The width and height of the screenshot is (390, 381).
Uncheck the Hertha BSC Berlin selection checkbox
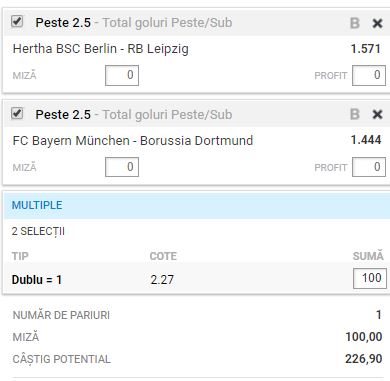coord(17,22)
